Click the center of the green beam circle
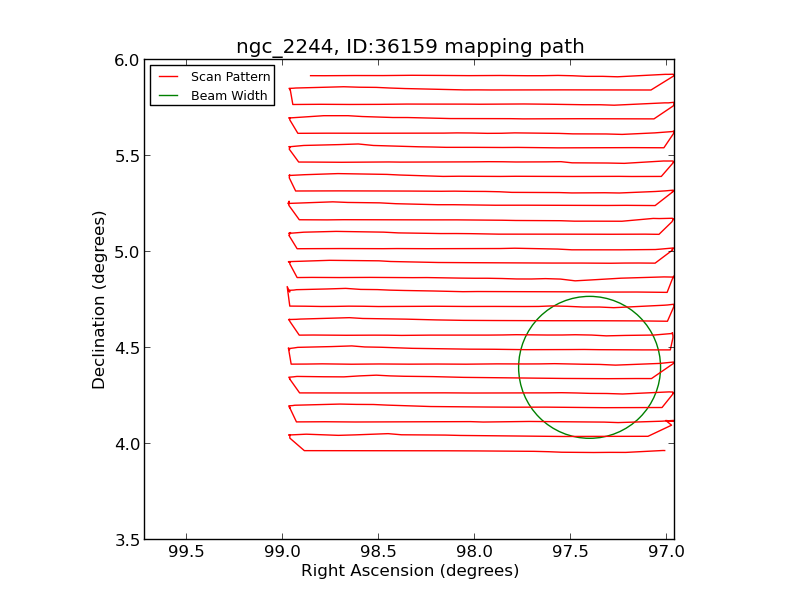Screen dimensions: 800x600 [x=589, y=367]
